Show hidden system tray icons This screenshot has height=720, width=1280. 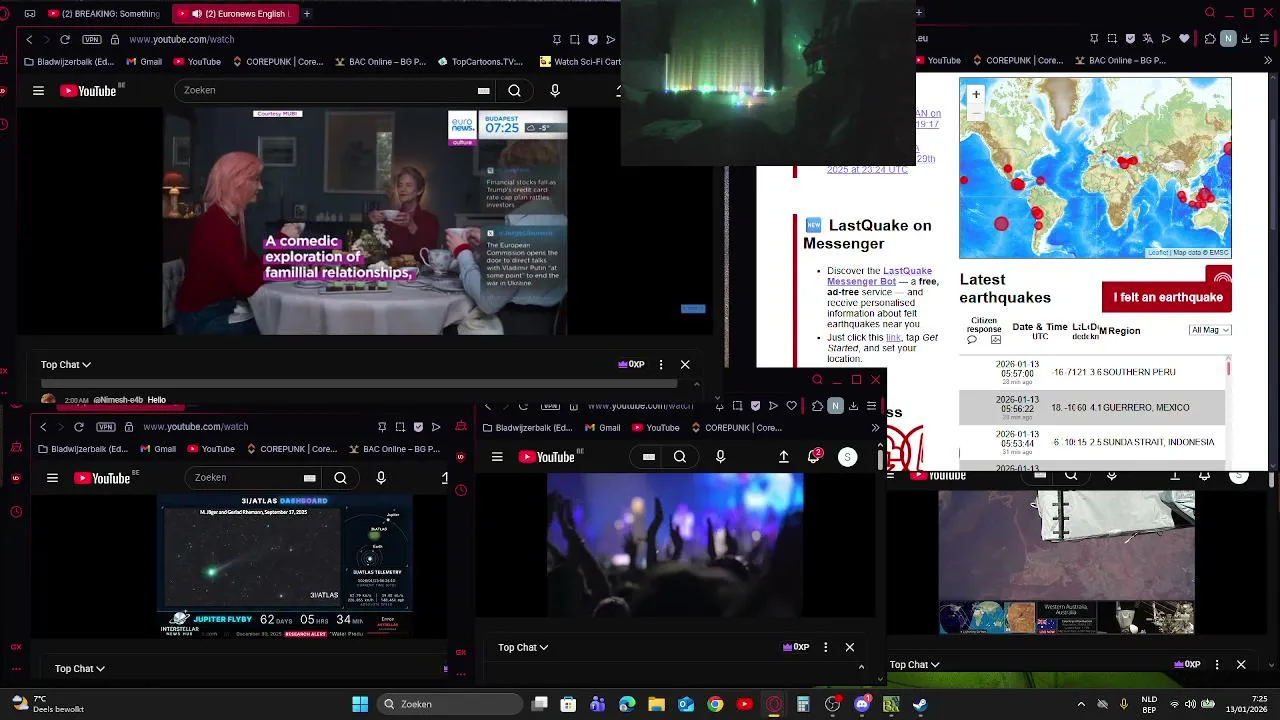(x=1081, y=704)
